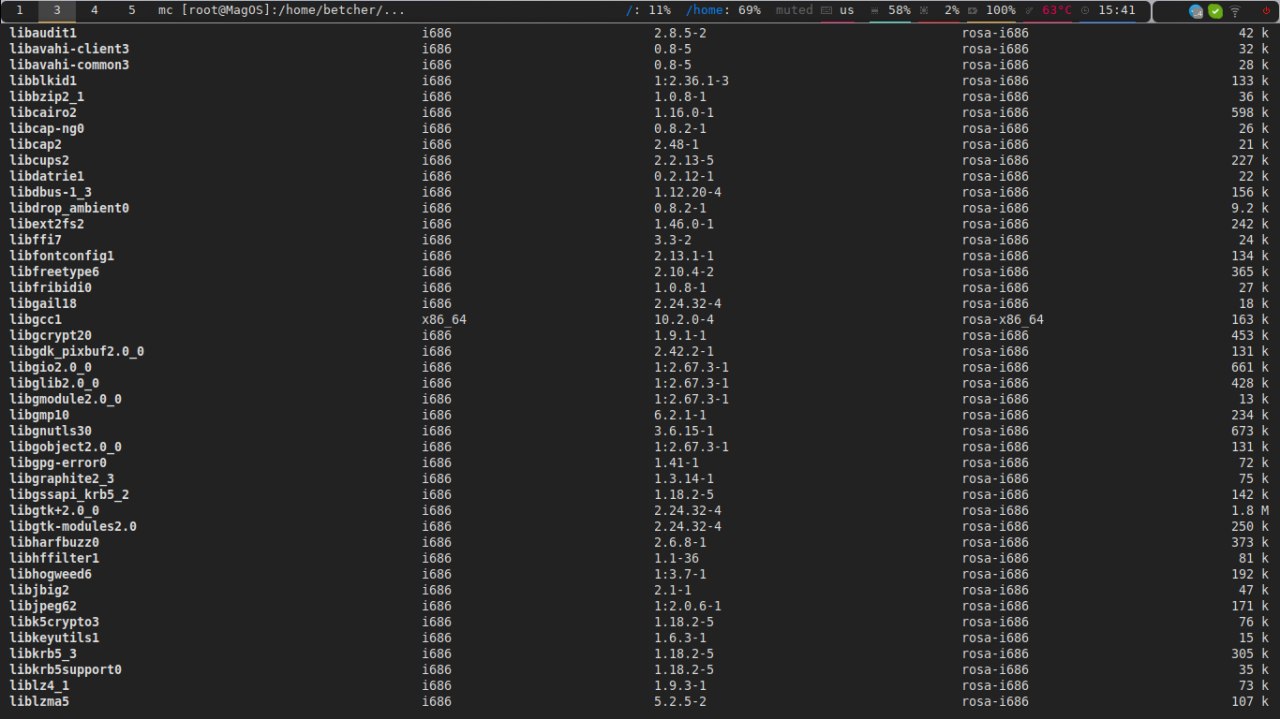Select the libgdk_pixbuf2.0_0 package name
The image size is (1280, 719).
(77, 352)
